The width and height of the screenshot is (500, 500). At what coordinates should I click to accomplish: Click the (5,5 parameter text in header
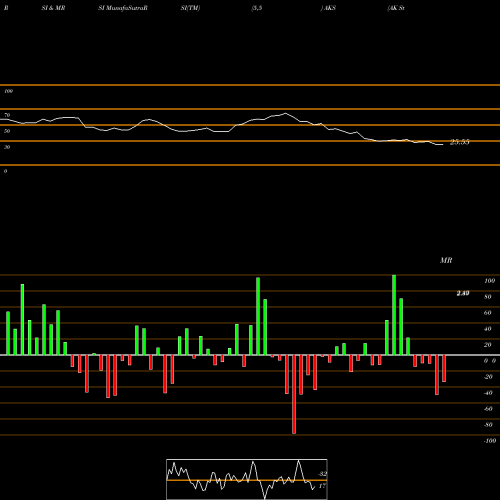257,8
